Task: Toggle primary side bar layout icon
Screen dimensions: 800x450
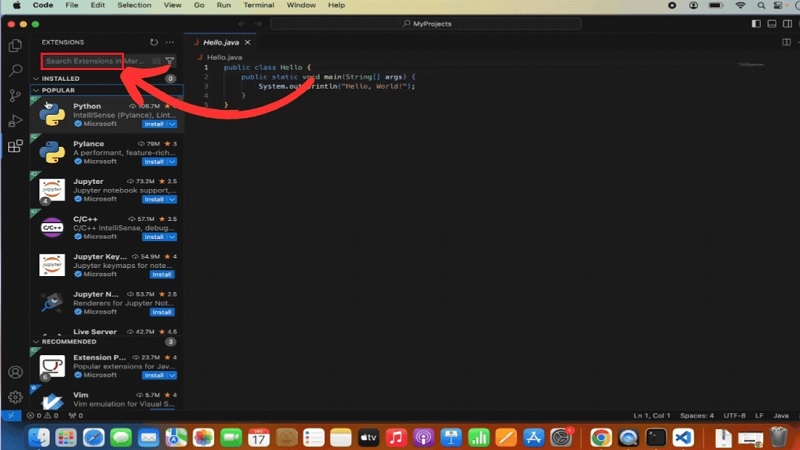Action: tap(756, 24)
